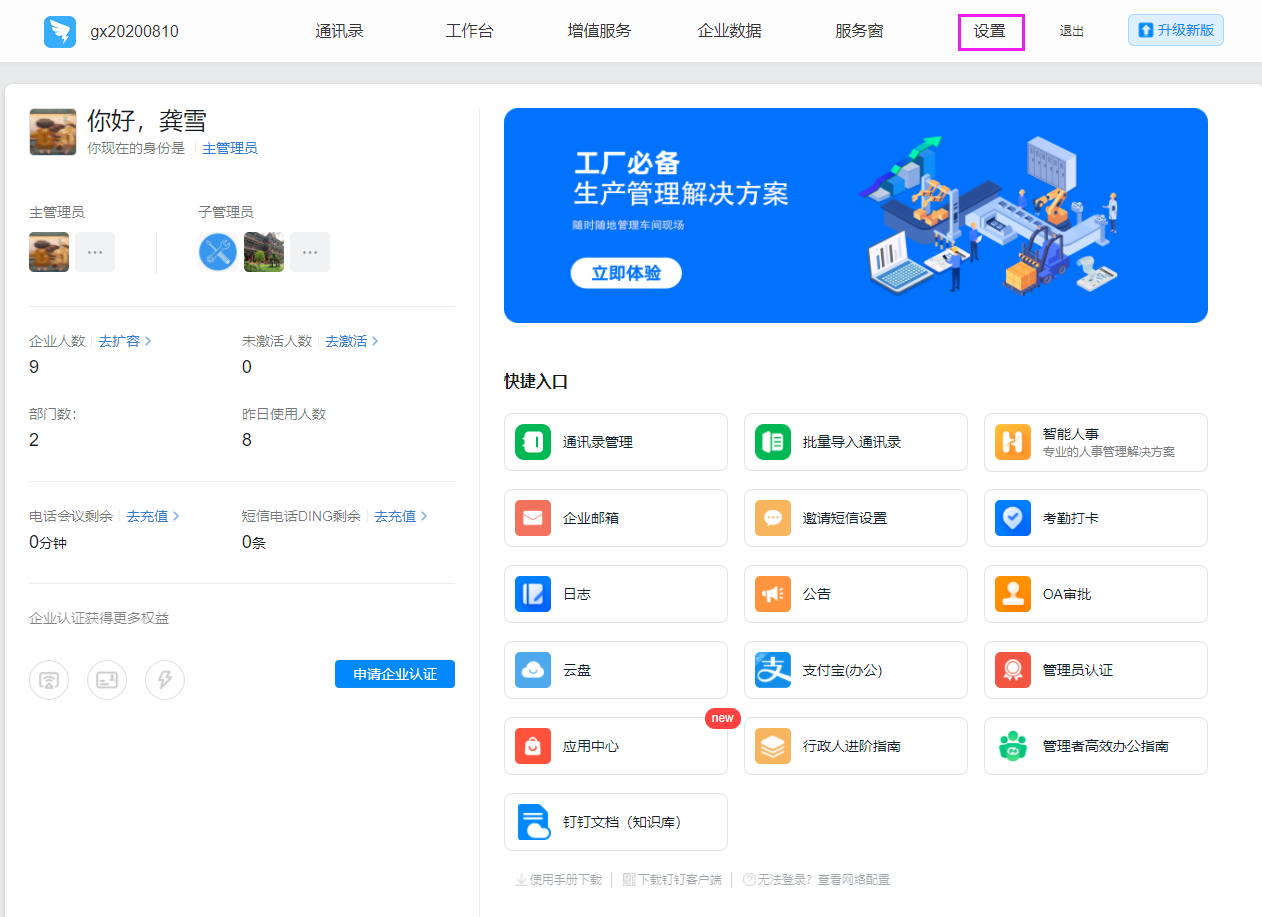1262x917 pixels.
Task: Click the 使用手册下载 download icon
Action: click(x=521, y=880)
